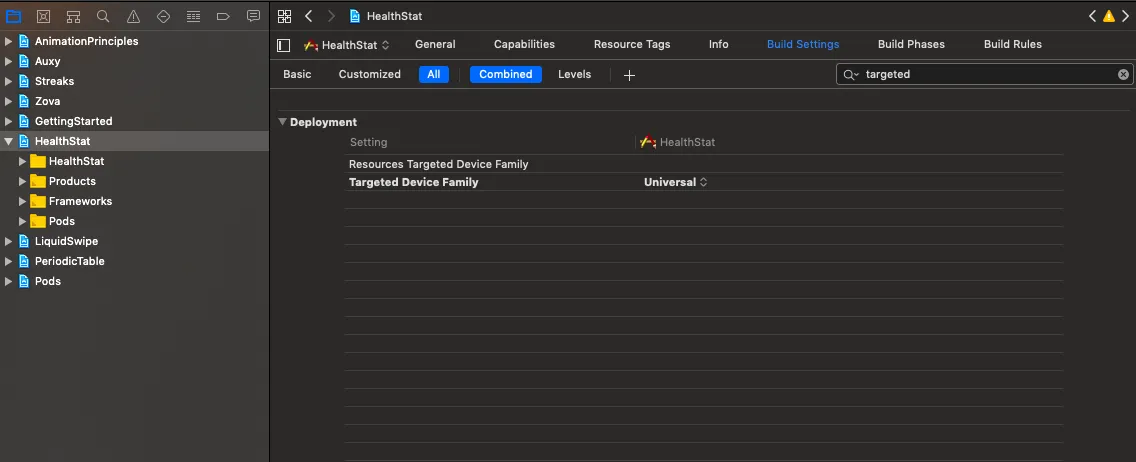The image size is (1136, 462).
Task: Select the PeriodicTable project row
Action: click(x=134, y=261)
